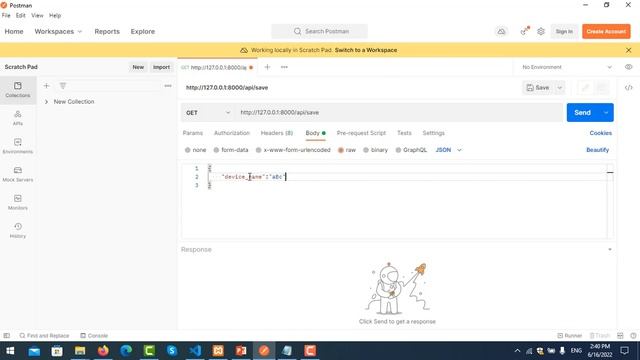The height and width of the screenshot is (360, 640).
Task: Open Find and Replace
Action: pos(44,336)
